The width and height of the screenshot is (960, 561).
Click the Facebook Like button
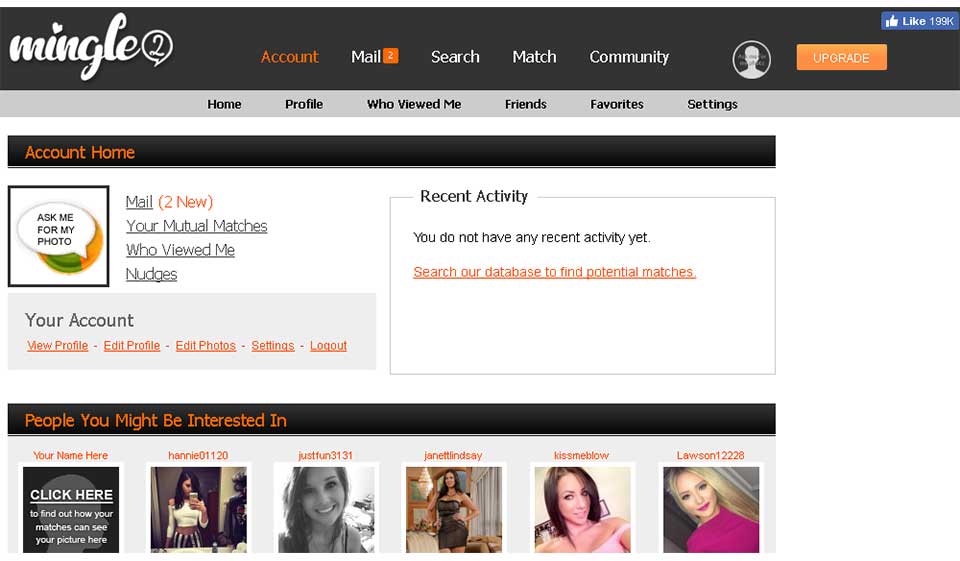[918, 21]
